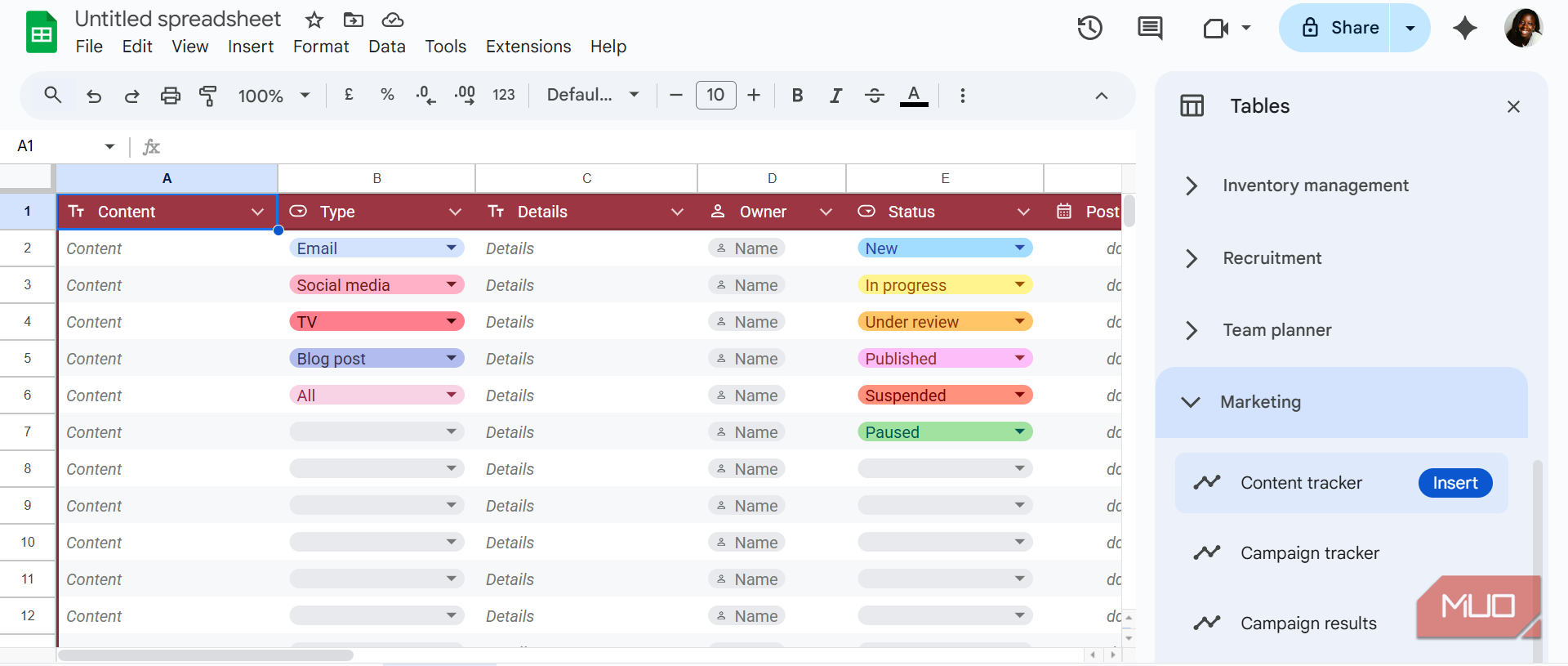Viewport: 1568px width, 666px height.
Task: Click the search magnifier icon in toolbar
Action: 53,95
